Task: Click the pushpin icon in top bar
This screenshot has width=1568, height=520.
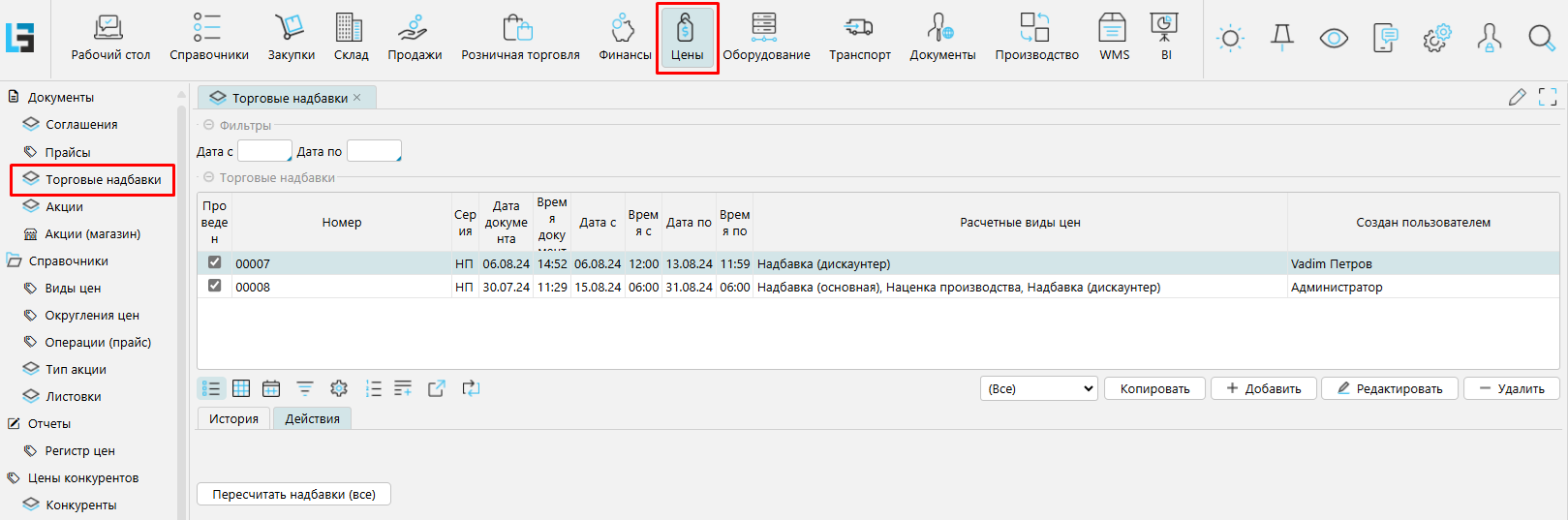Action: pyautogui.click(x=1282, y=38)
